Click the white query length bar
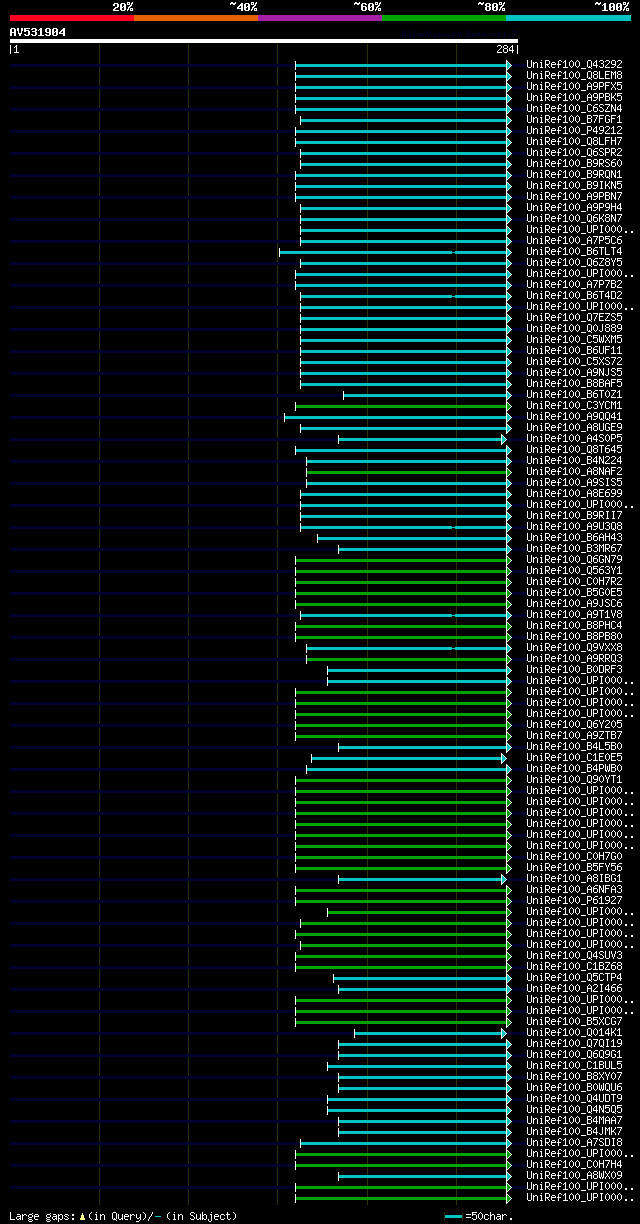This screenshot has width=640, height=1224. (263, 41)
